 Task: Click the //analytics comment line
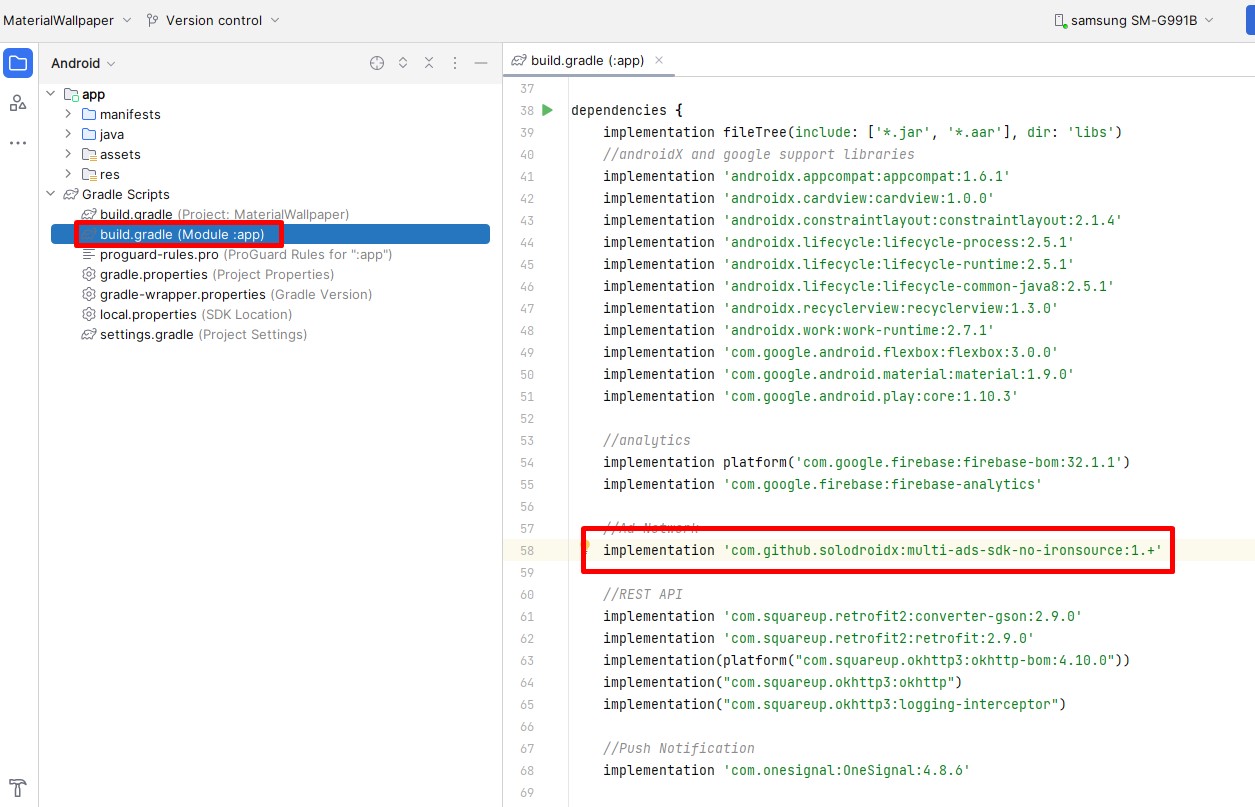[646, 440]
